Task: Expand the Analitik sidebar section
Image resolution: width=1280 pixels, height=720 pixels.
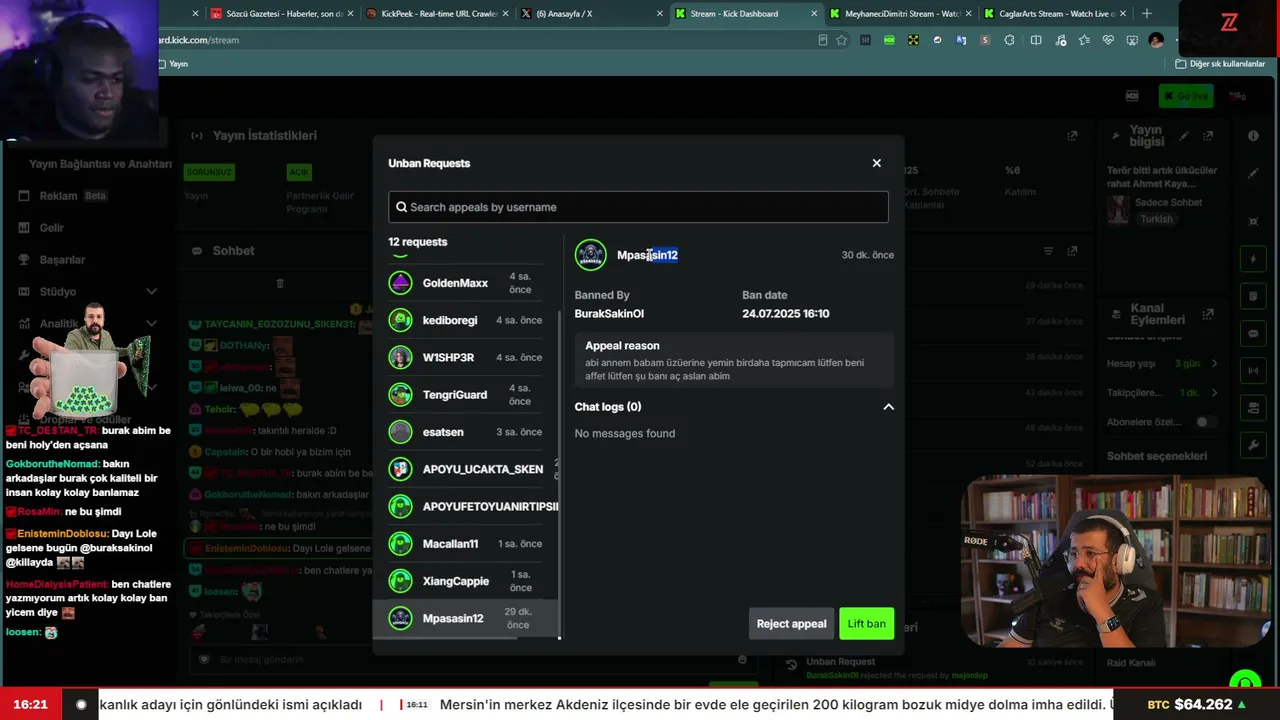Action: pos(151,324)
